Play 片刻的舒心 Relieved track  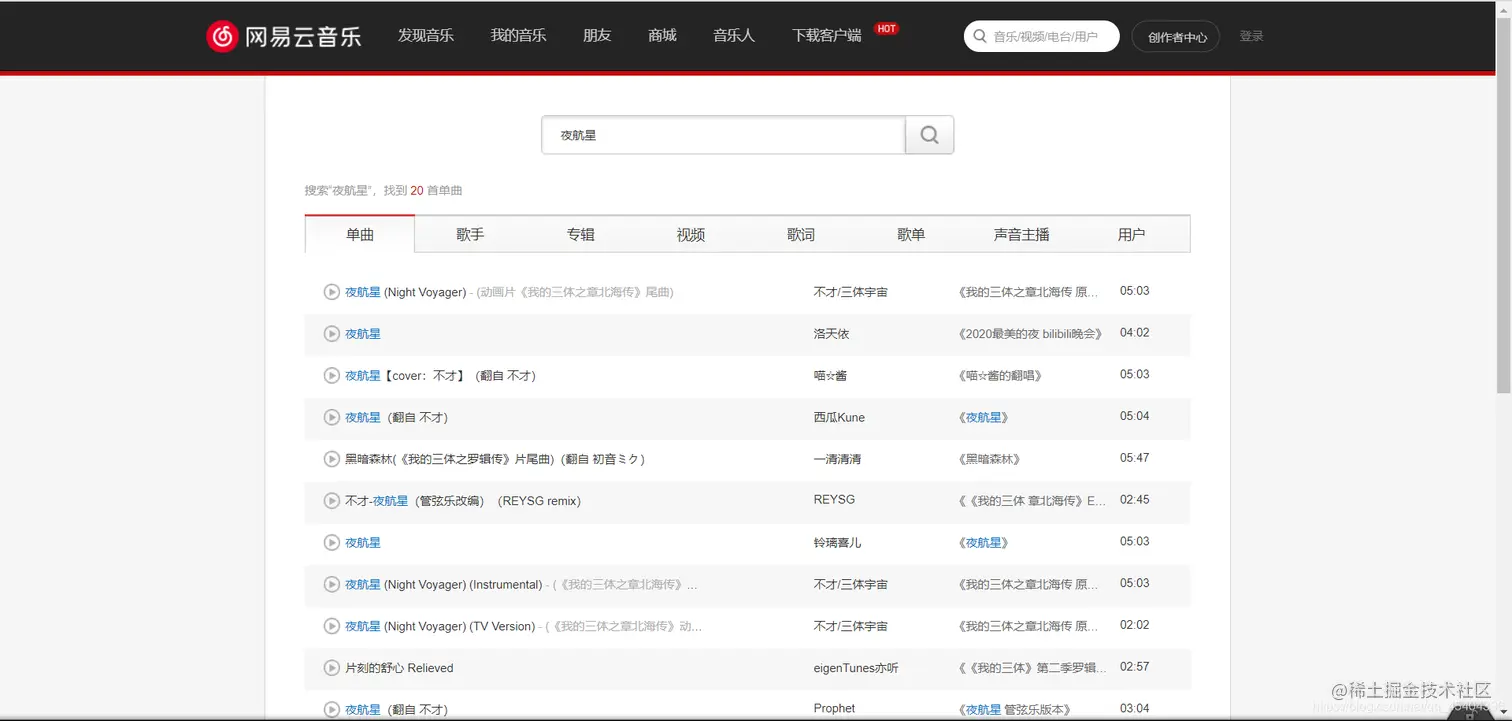click(332, 668)
